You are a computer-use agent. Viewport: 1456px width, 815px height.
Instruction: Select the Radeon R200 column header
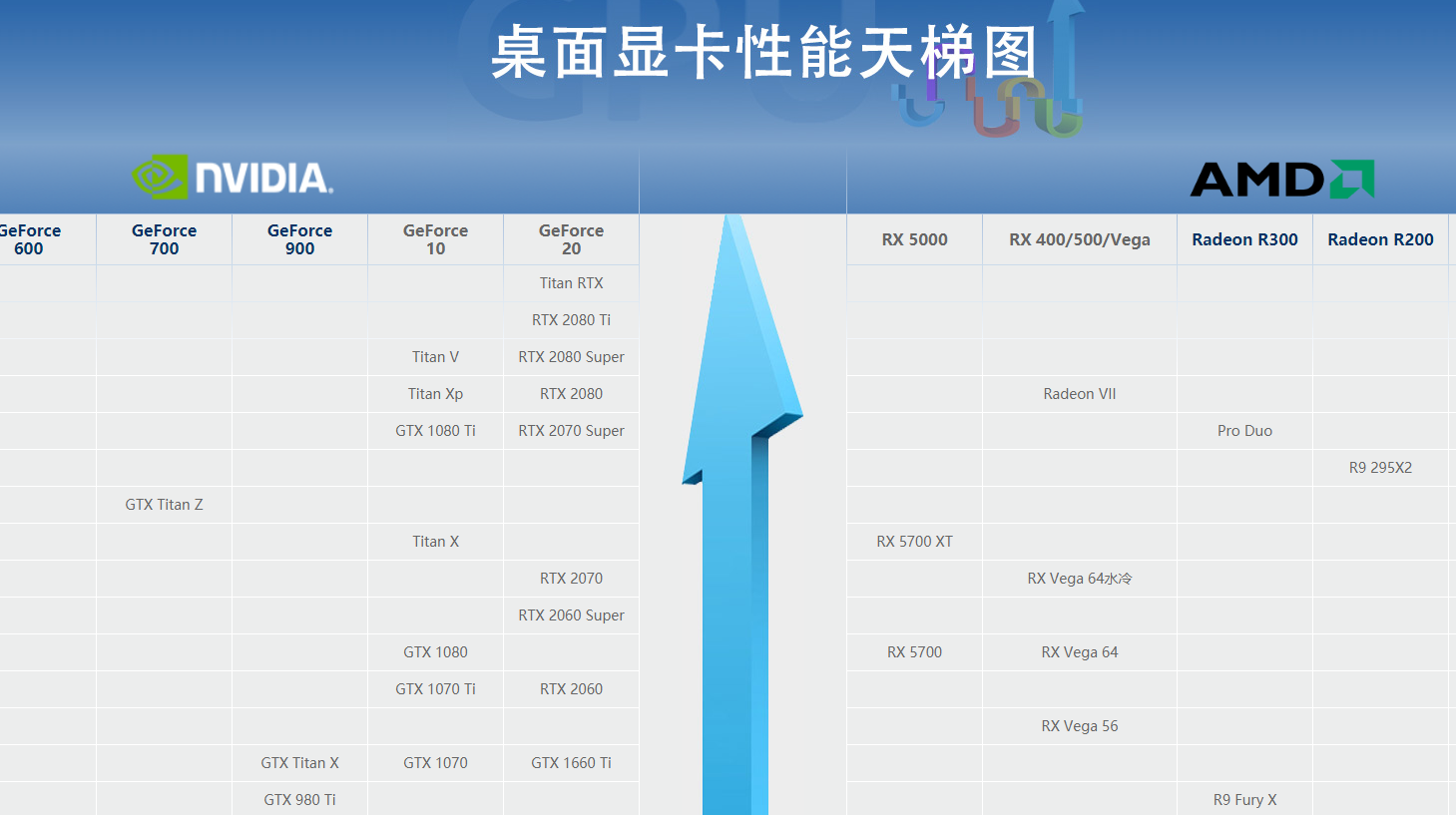tap(1381, 239)
